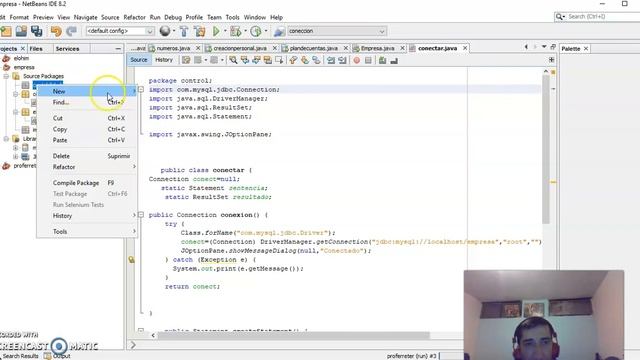Click the New Project toolbar icon
The height and width of the screenshot is (360, 640).
point(6,31)
